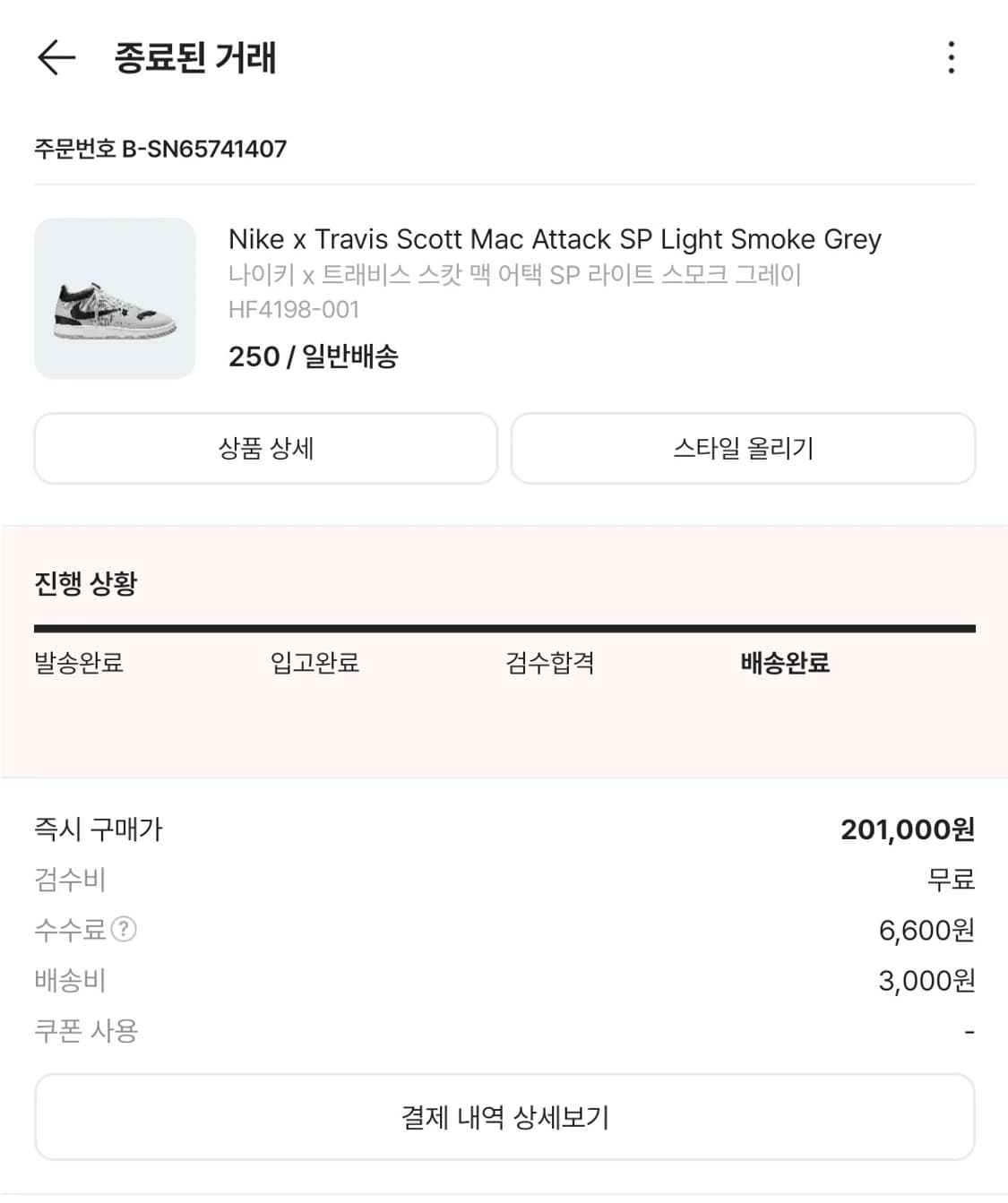Select the 입고완료 progress step
1008x1203 pixels.
(x=314, y=663)
